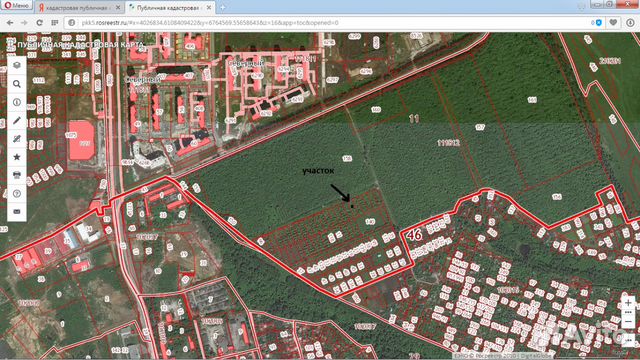Close the Публичная кадастровая карта tab
The height and width of the screenshot is (360, 640).
209,7
